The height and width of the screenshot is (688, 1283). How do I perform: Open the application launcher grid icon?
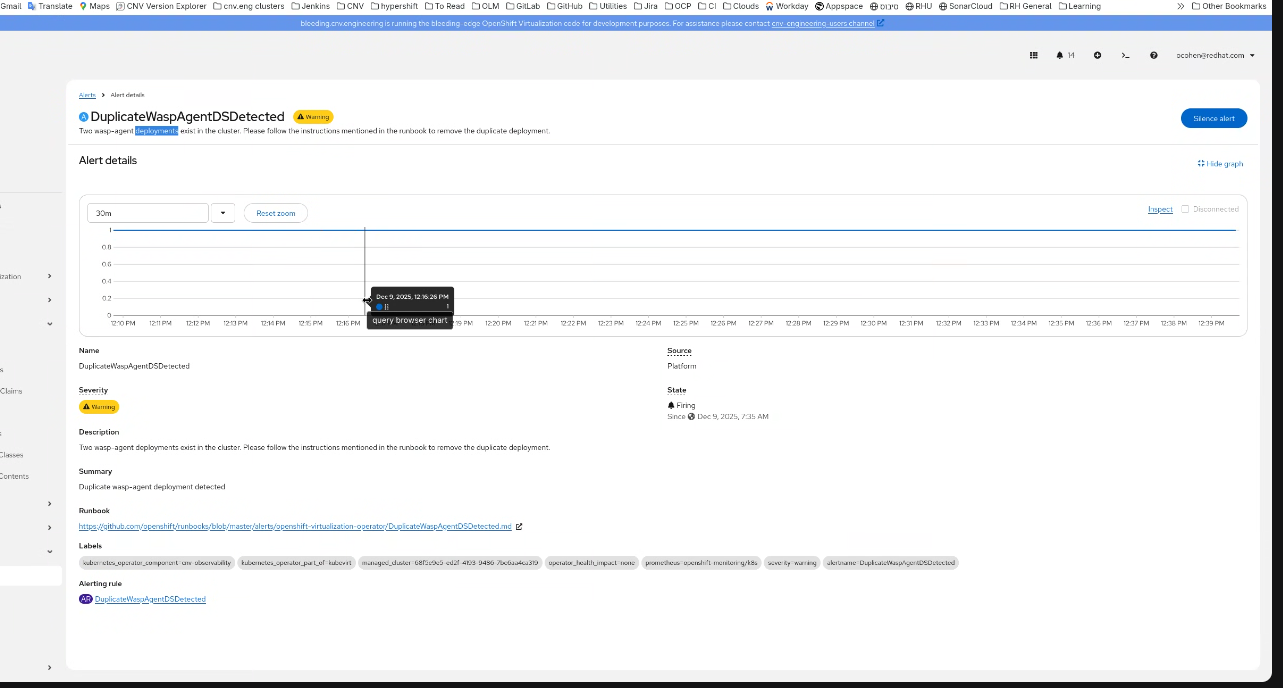1034,55
